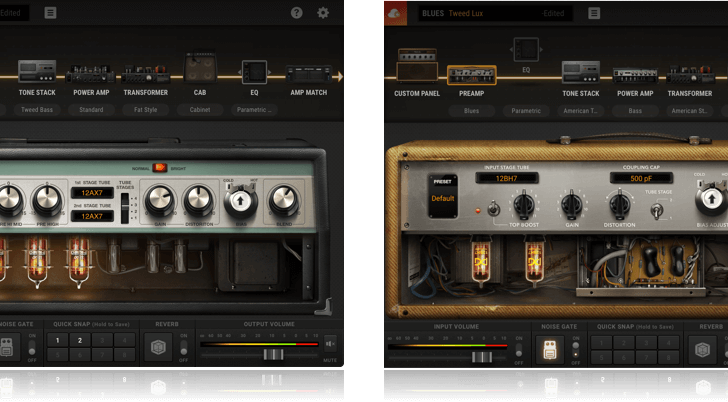
Task: Open the American T.. tone stack dropdown
Action: [581, 111]
